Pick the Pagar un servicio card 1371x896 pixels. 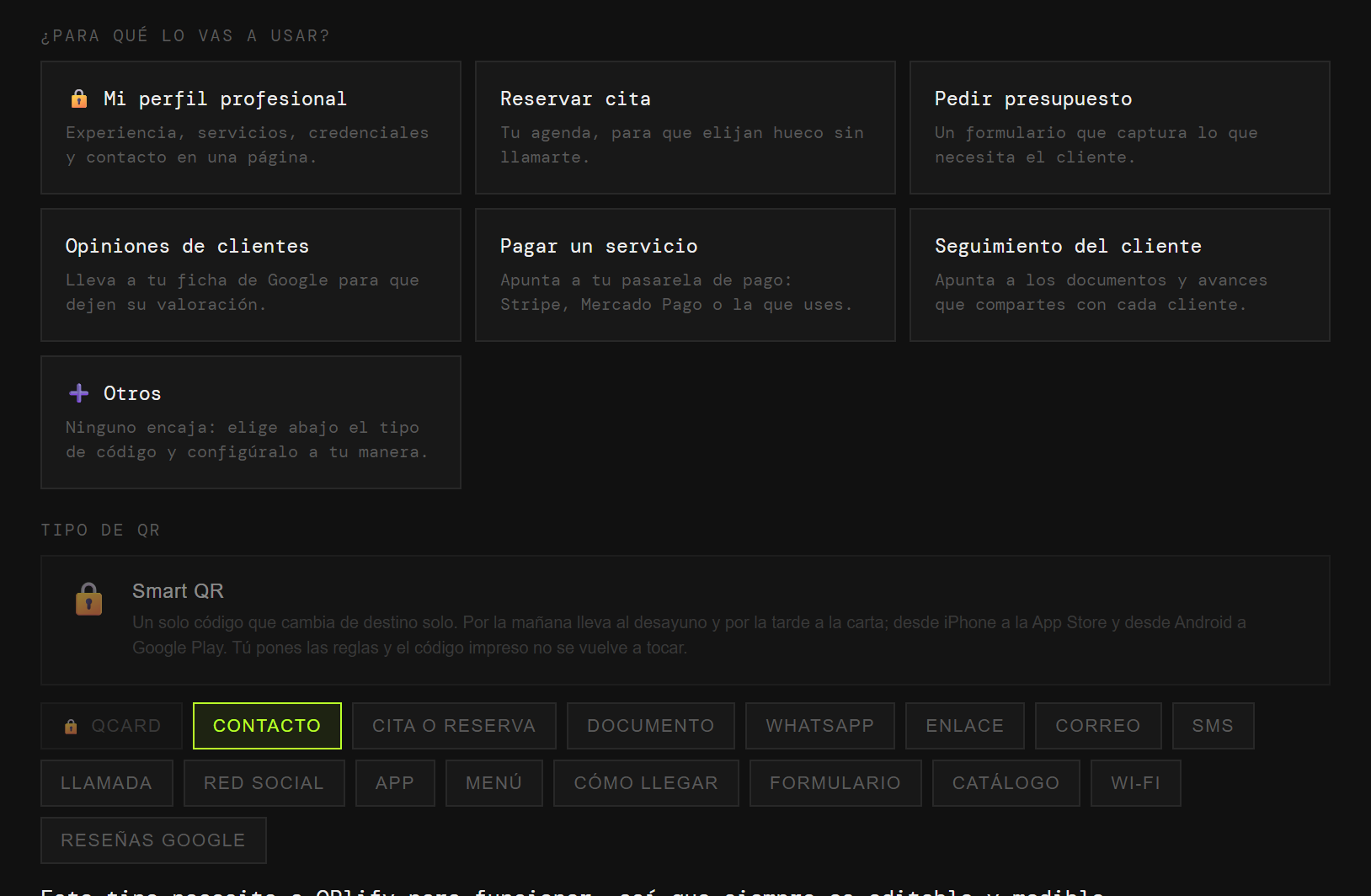[x=685, y=275]
